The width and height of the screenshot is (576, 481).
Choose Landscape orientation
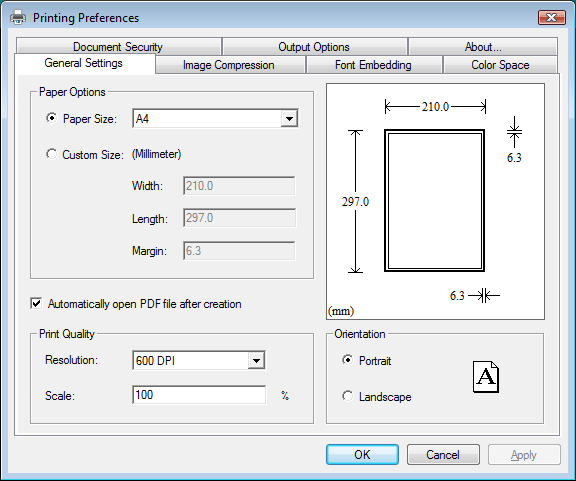tap(348, 396)
